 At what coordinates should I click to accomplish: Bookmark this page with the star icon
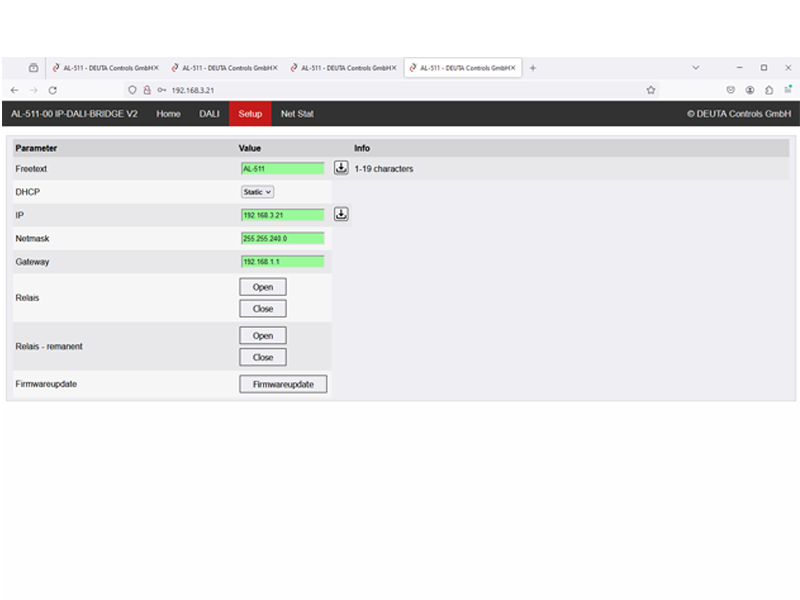(x=651, y=90)
